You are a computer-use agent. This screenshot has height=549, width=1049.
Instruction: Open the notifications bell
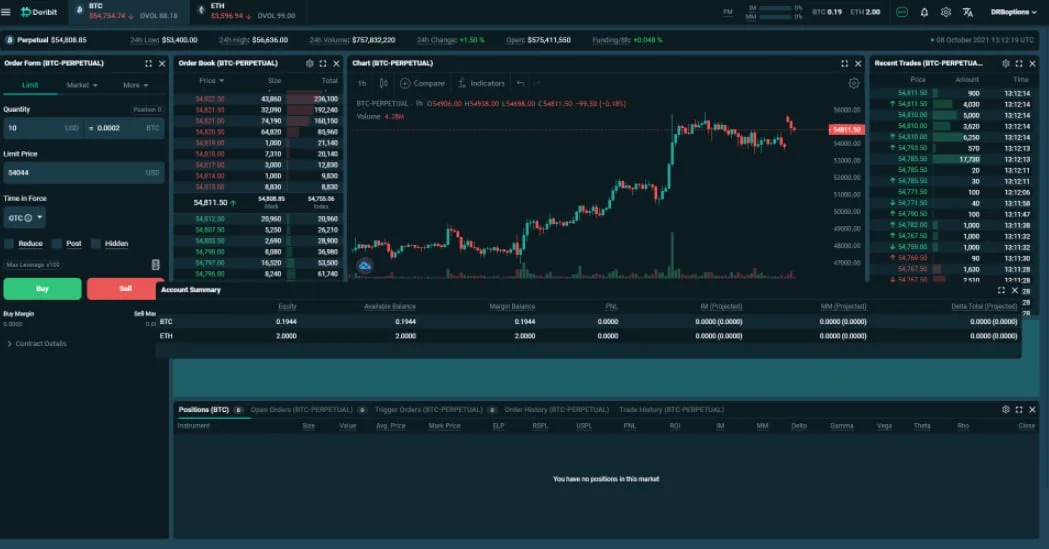[924, 12]
